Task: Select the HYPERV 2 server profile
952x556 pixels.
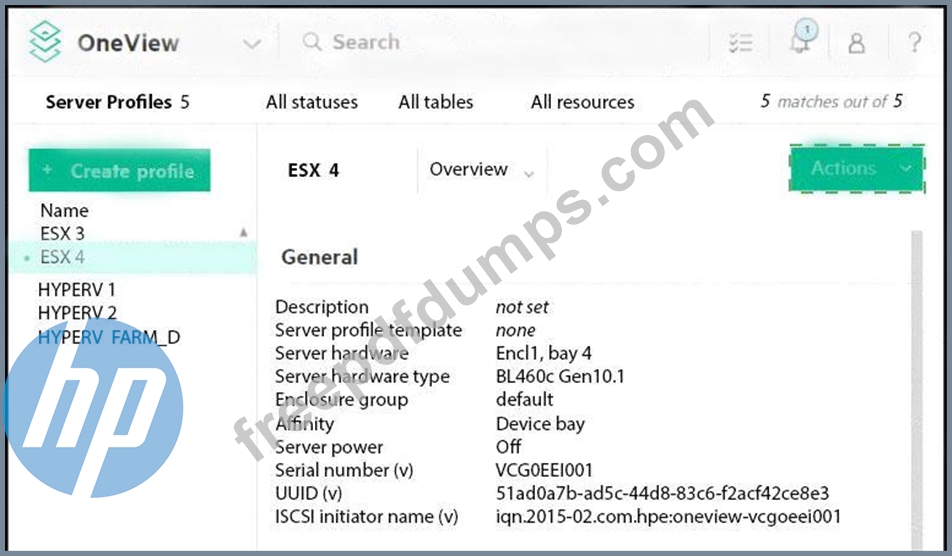Action: click(x=77, y=313)
